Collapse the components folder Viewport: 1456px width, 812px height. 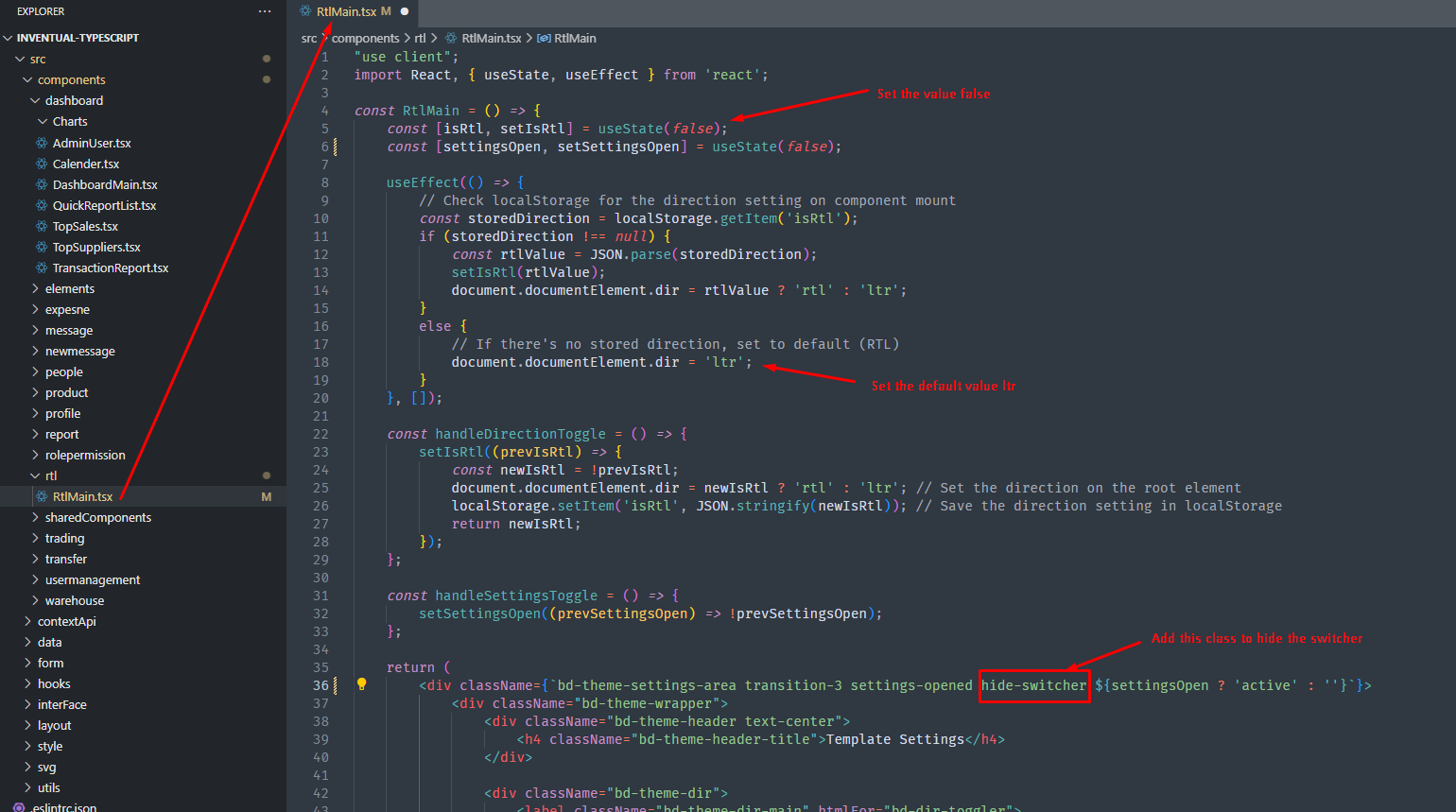tap(27, 79)
